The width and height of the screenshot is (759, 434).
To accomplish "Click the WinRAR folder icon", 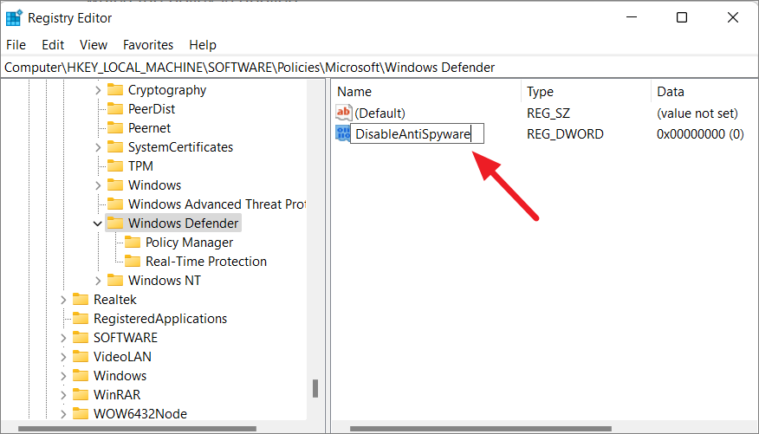I will [x=80, y=394].
